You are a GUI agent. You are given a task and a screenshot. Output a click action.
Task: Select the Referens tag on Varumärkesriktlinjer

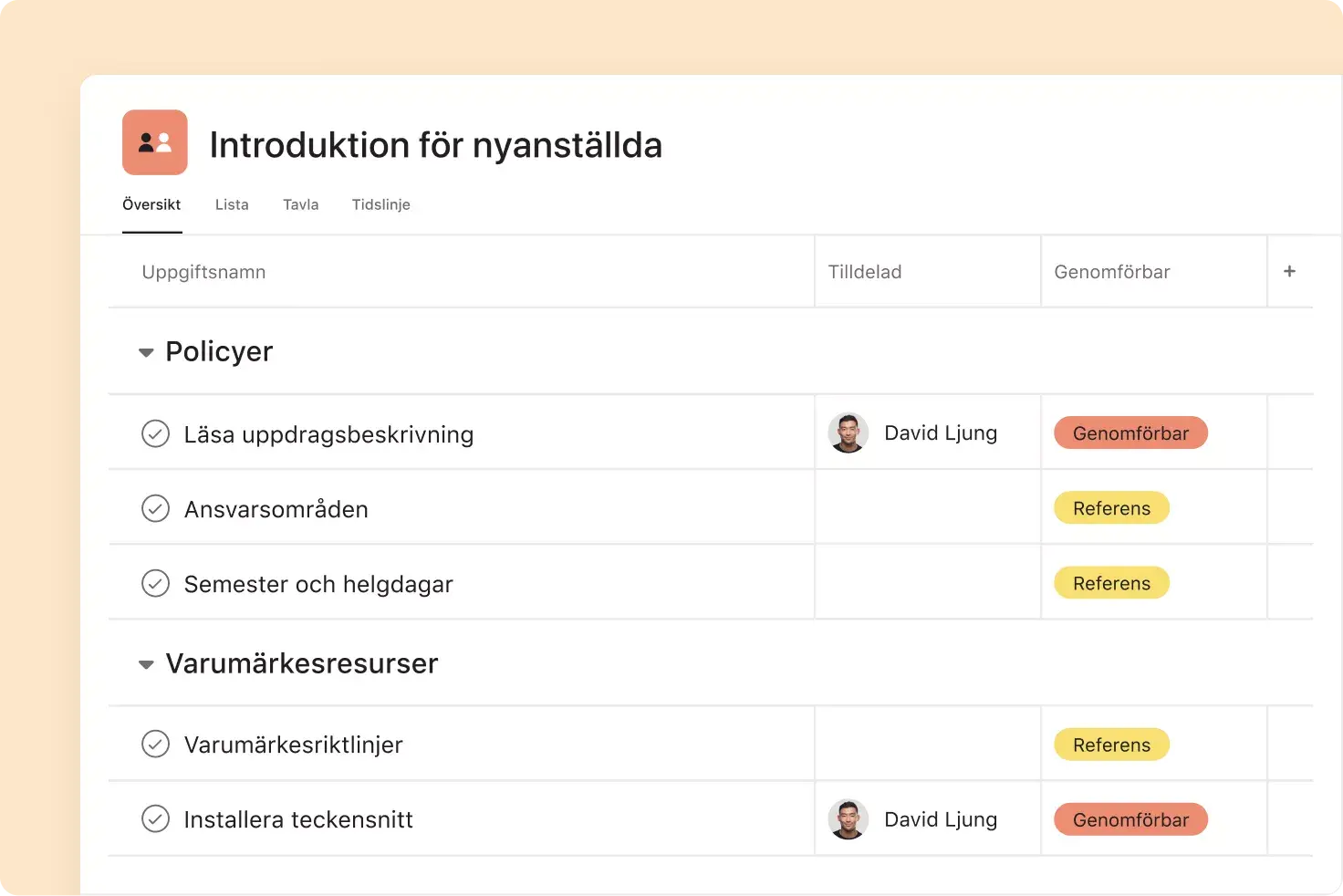[1111, 744]
